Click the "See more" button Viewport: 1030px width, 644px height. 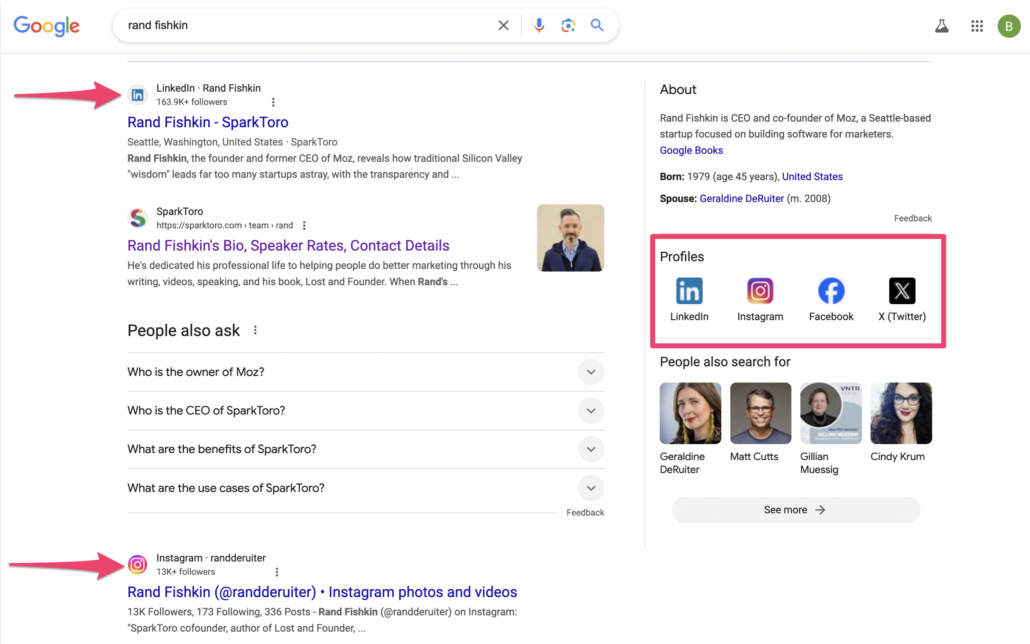795,510
